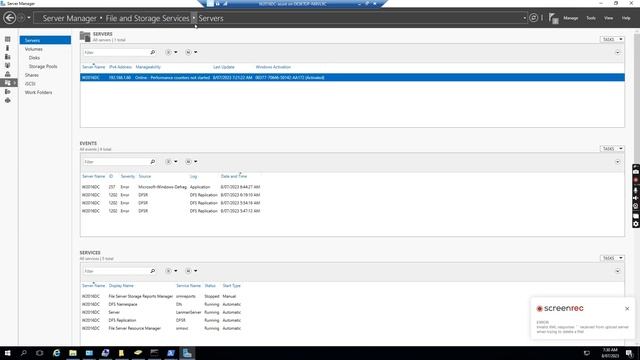Open iSCSI in the side navigation

[x=30, y=84]
